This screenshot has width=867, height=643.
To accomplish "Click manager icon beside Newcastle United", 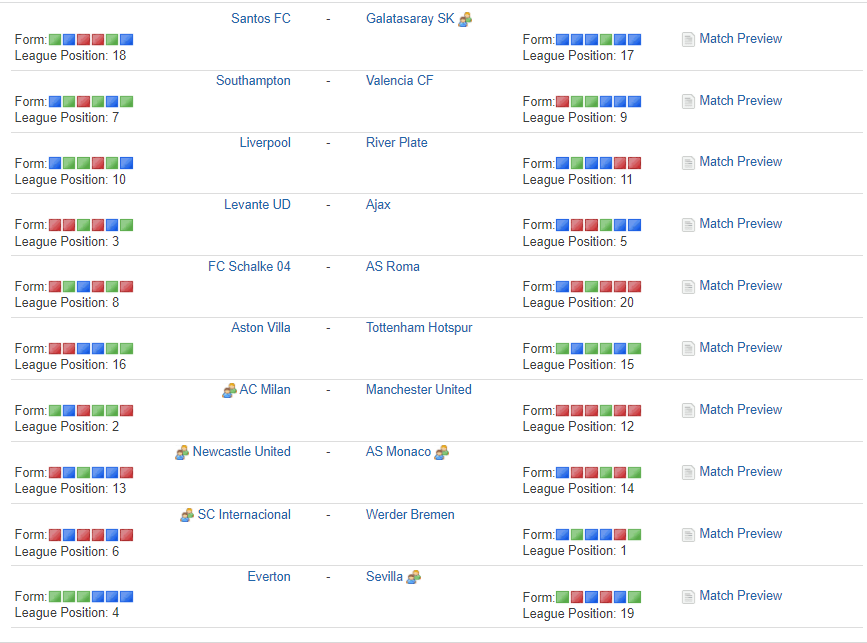I will (x=182, y=452).
